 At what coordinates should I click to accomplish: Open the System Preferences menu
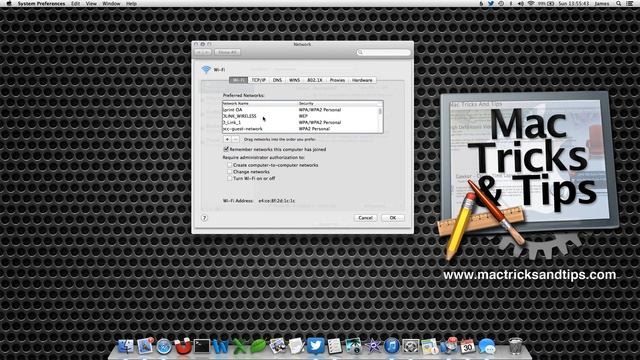(x=41, y=3)
